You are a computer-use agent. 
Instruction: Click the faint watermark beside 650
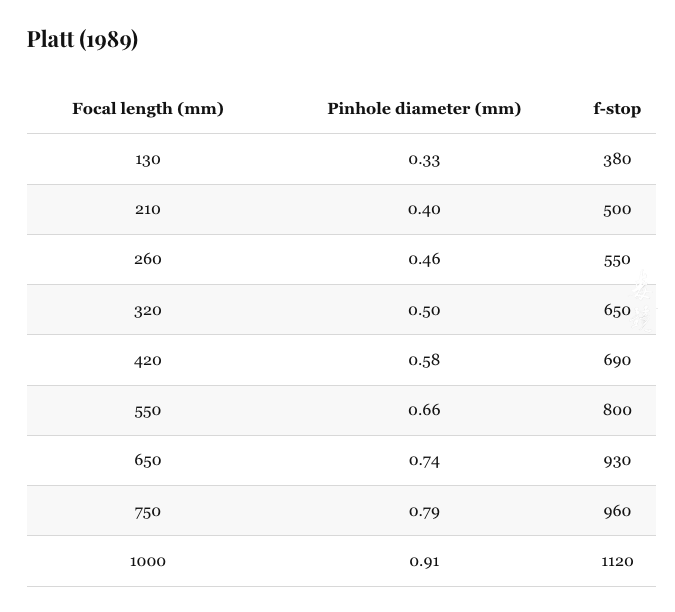(x=644, y=301)
